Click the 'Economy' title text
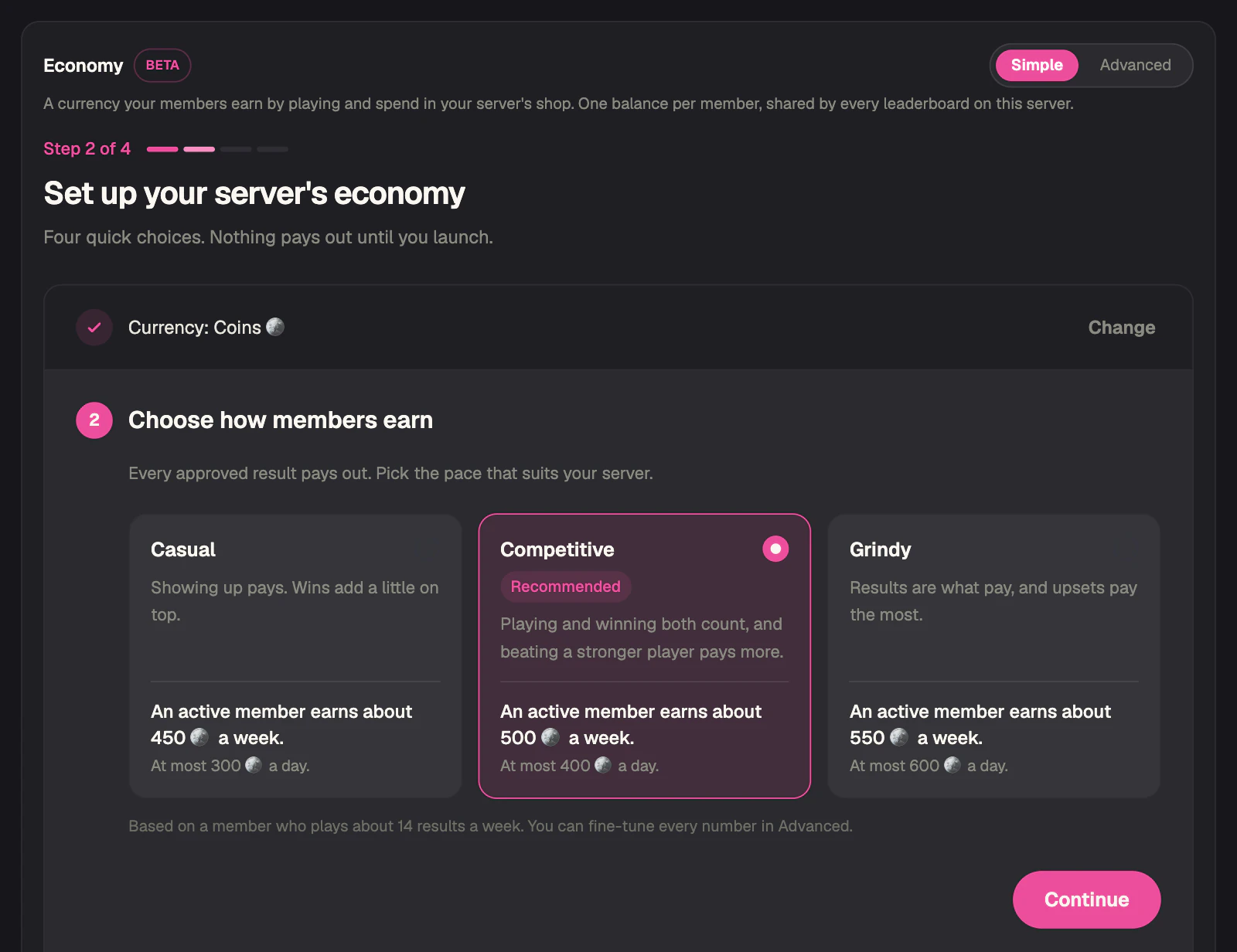This screenshot has width=1237, height=952. 83,66
